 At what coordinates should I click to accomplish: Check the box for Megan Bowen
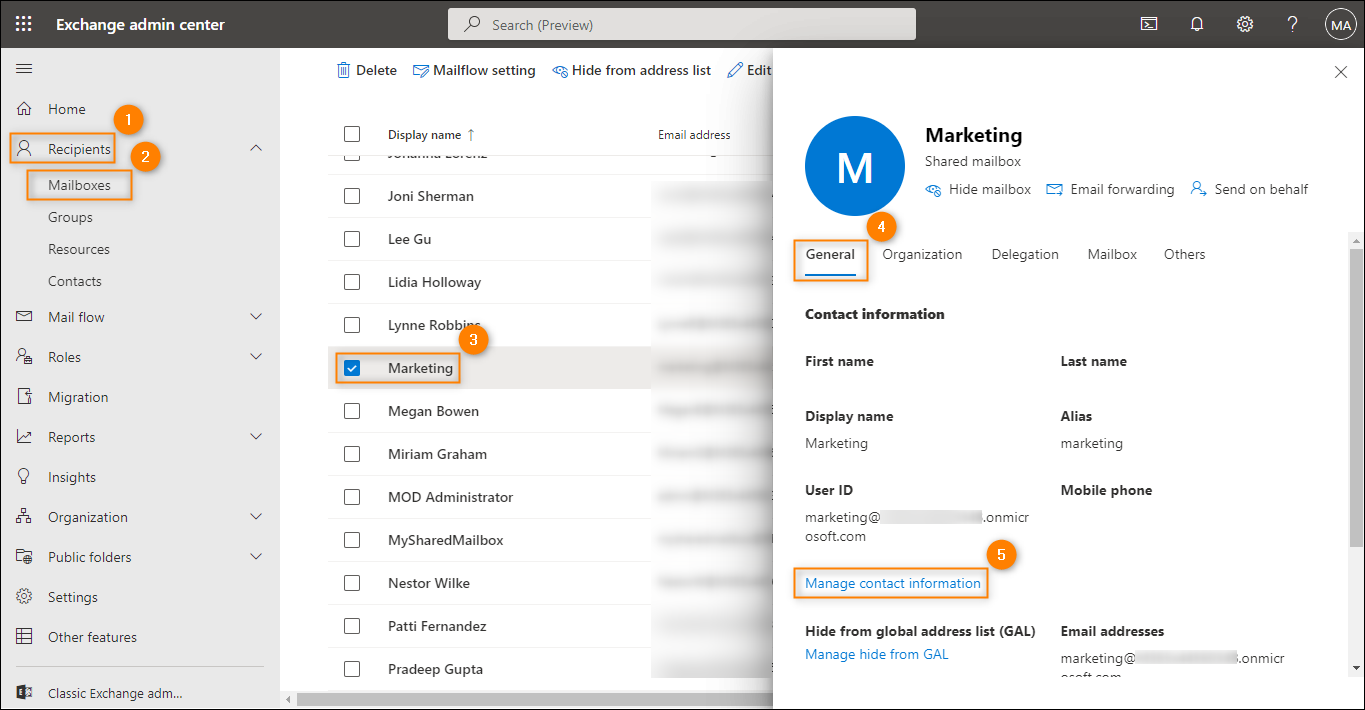[352, 411]
